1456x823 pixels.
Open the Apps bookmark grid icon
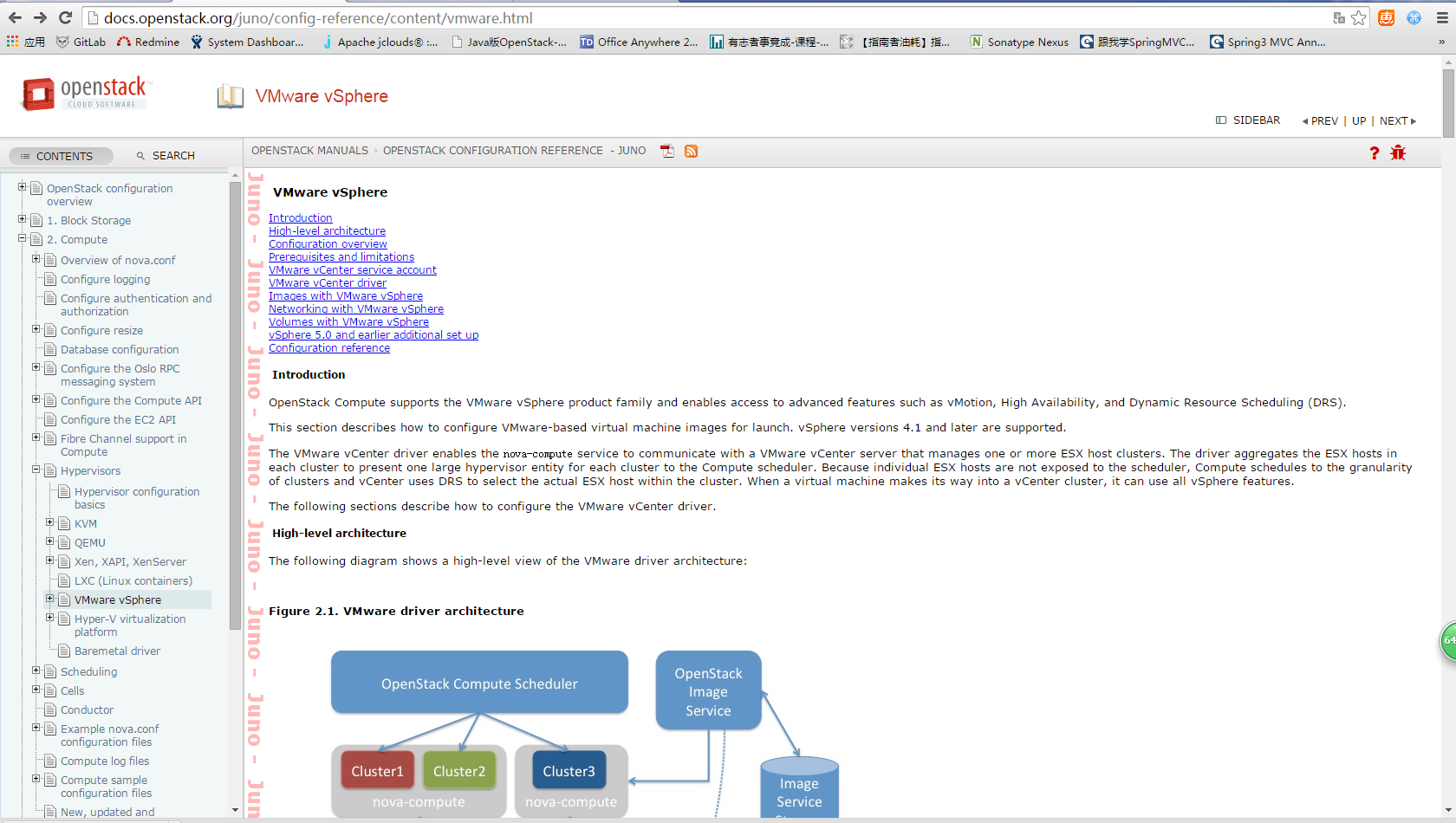pyautogui.click(x=12, y=42)
